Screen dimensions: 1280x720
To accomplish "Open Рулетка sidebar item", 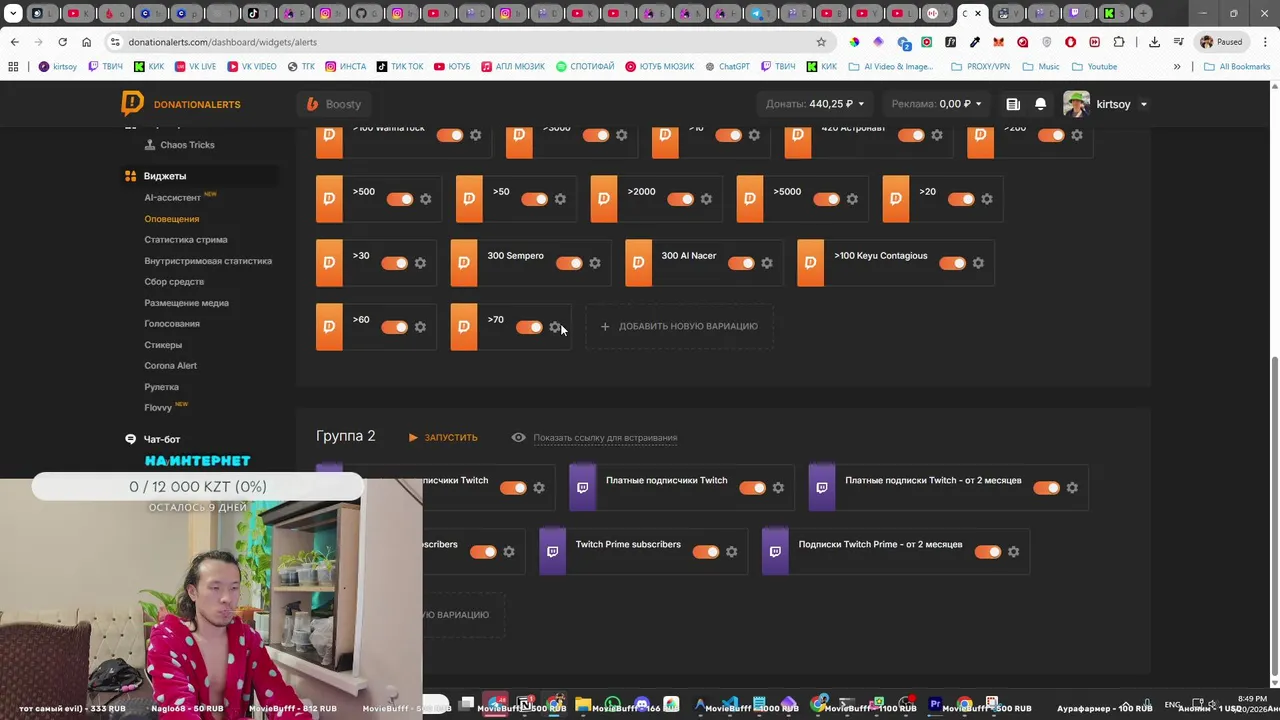I will coord(161,387).
